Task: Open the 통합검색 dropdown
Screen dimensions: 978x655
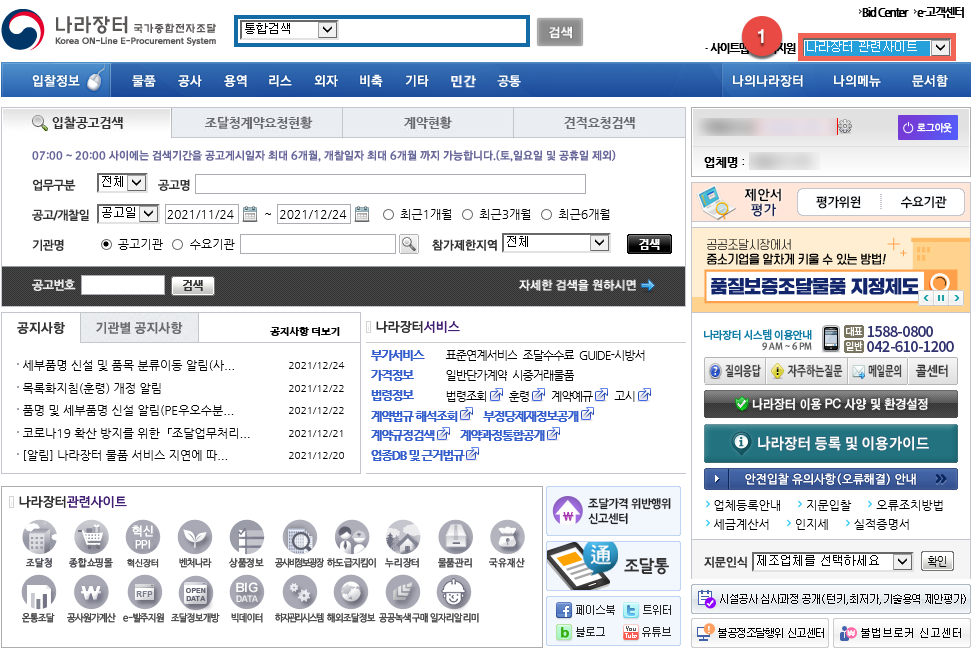Action: (x=289, y=29)
